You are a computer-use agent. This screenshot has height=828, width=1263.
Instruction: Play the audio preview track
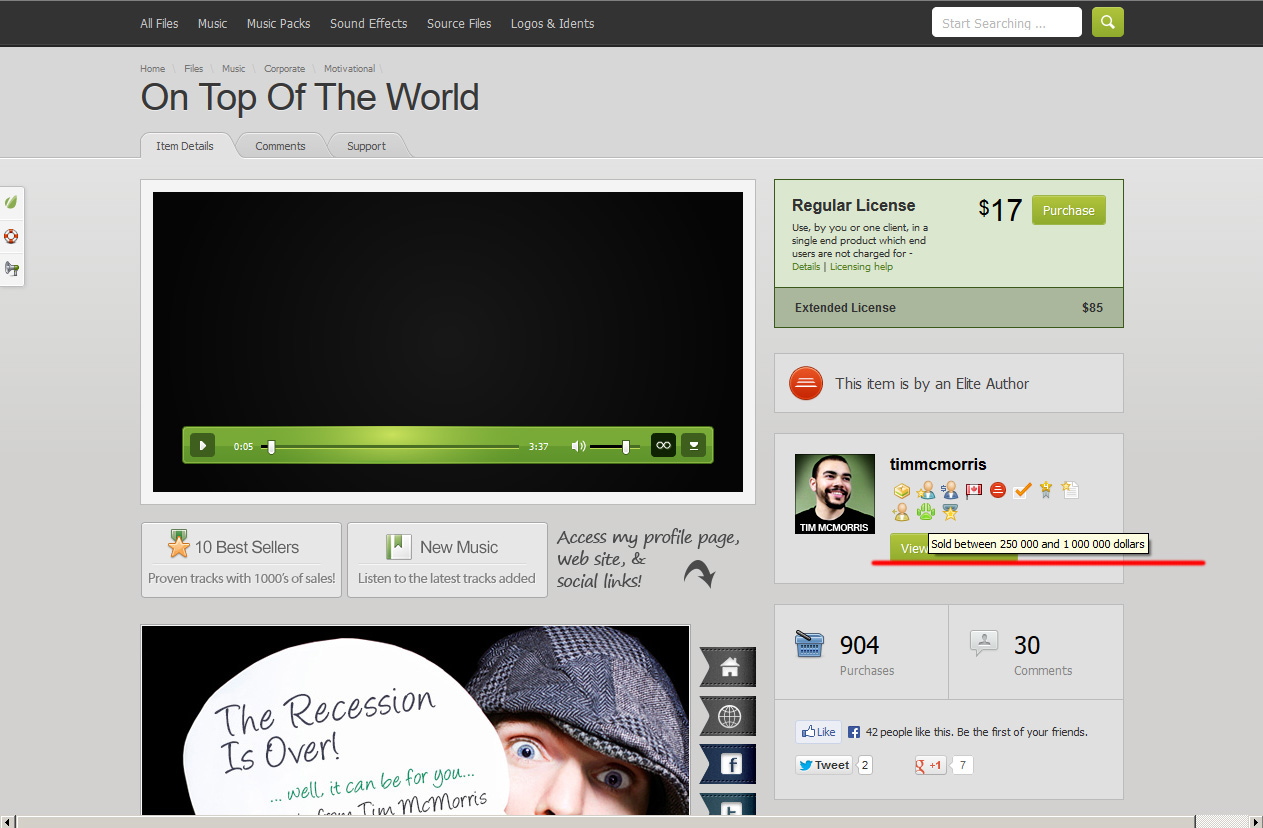coord(202,445)
